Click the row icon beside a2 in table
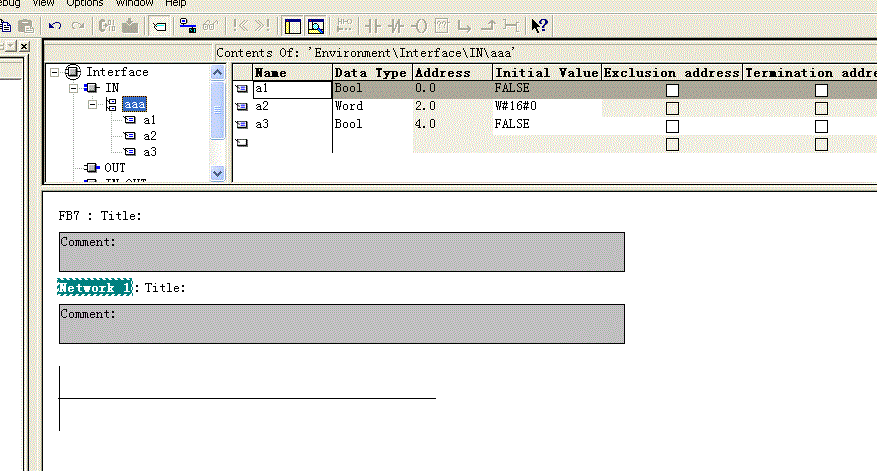Screen dimensions: 877x471 click(242, 106)
